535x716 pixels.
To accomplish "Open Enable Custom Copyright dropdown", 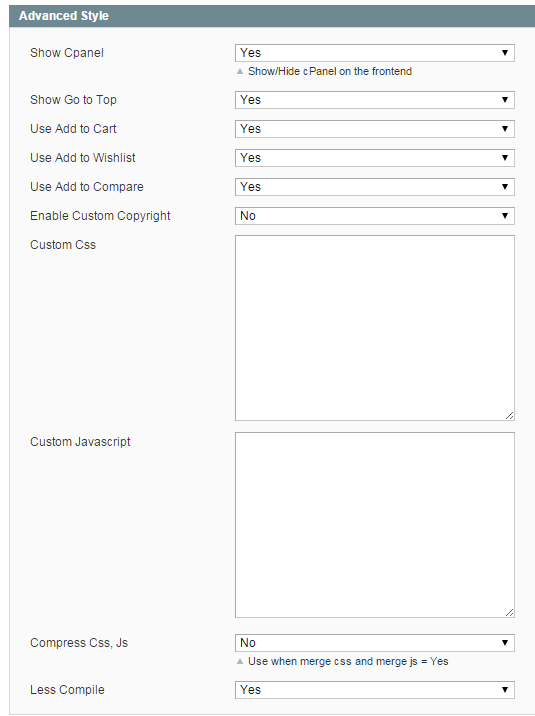I will (x=375, y=216).
